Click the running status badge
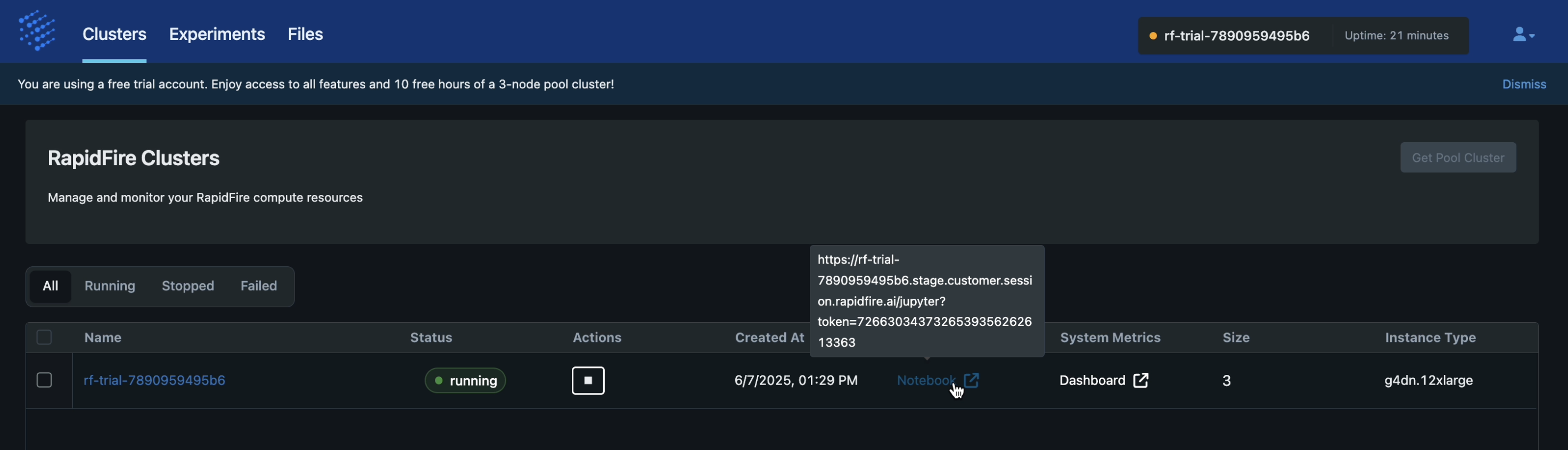This screenshot has height=450, width=1568. 465,381
